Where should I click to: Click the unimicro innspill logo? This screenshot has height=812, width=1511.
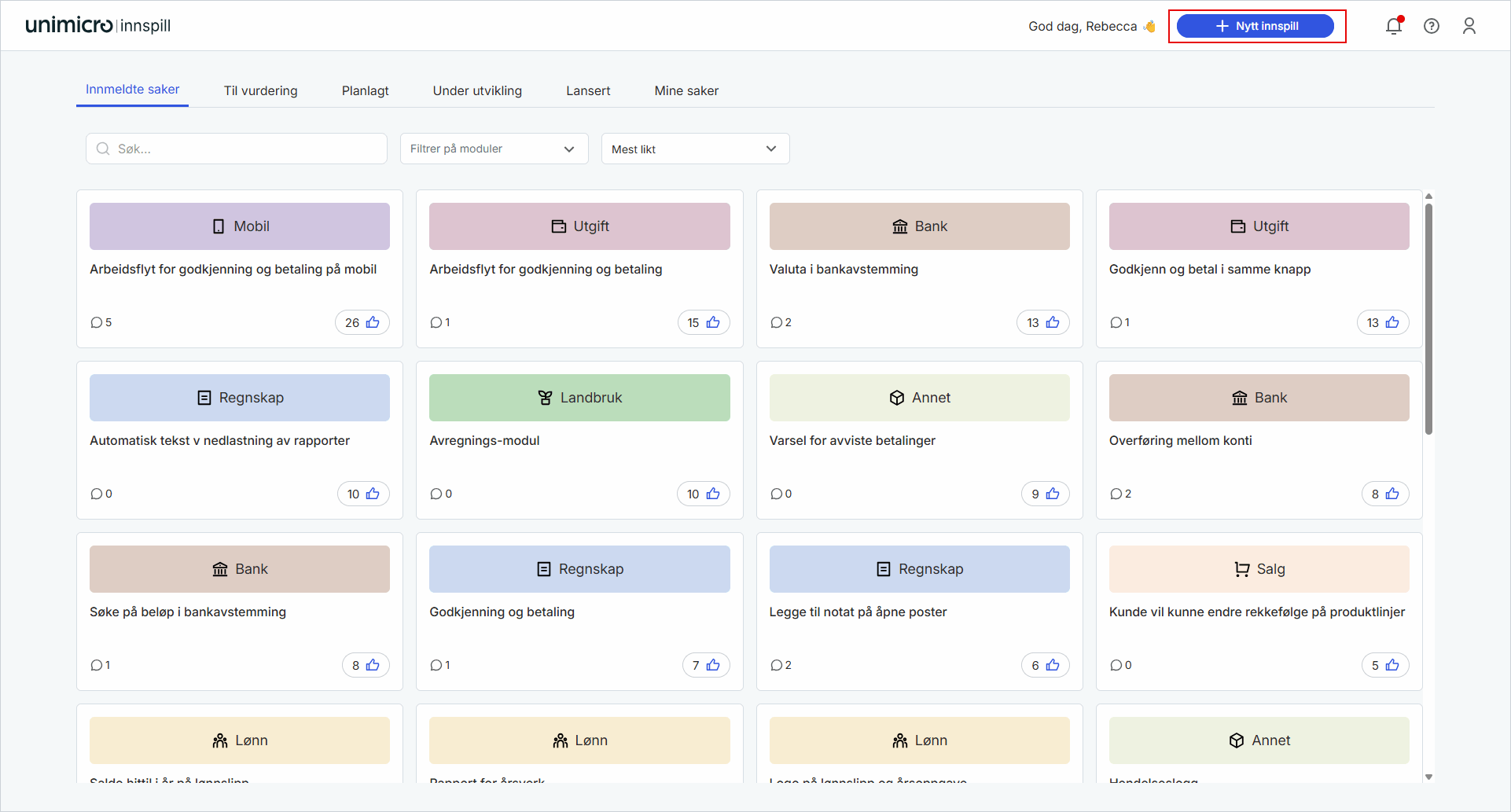point(98,25)
